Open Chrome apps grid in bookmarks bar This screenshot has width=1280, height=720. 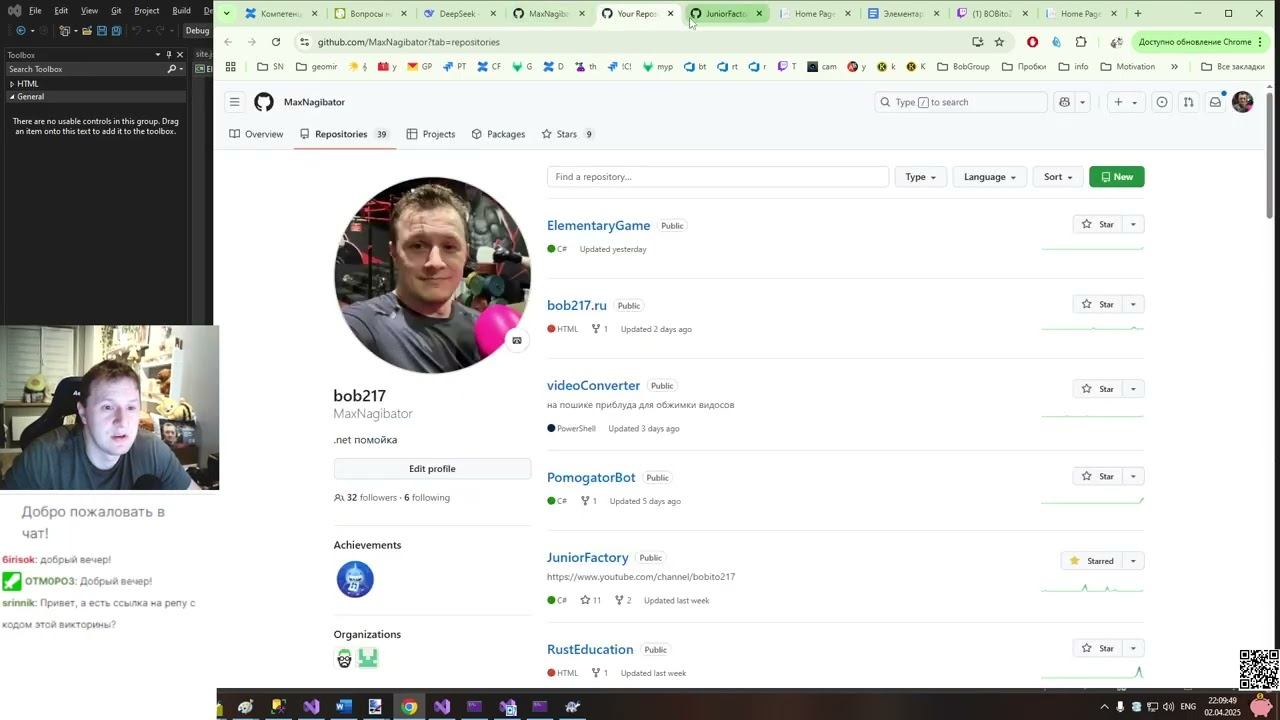231,67
